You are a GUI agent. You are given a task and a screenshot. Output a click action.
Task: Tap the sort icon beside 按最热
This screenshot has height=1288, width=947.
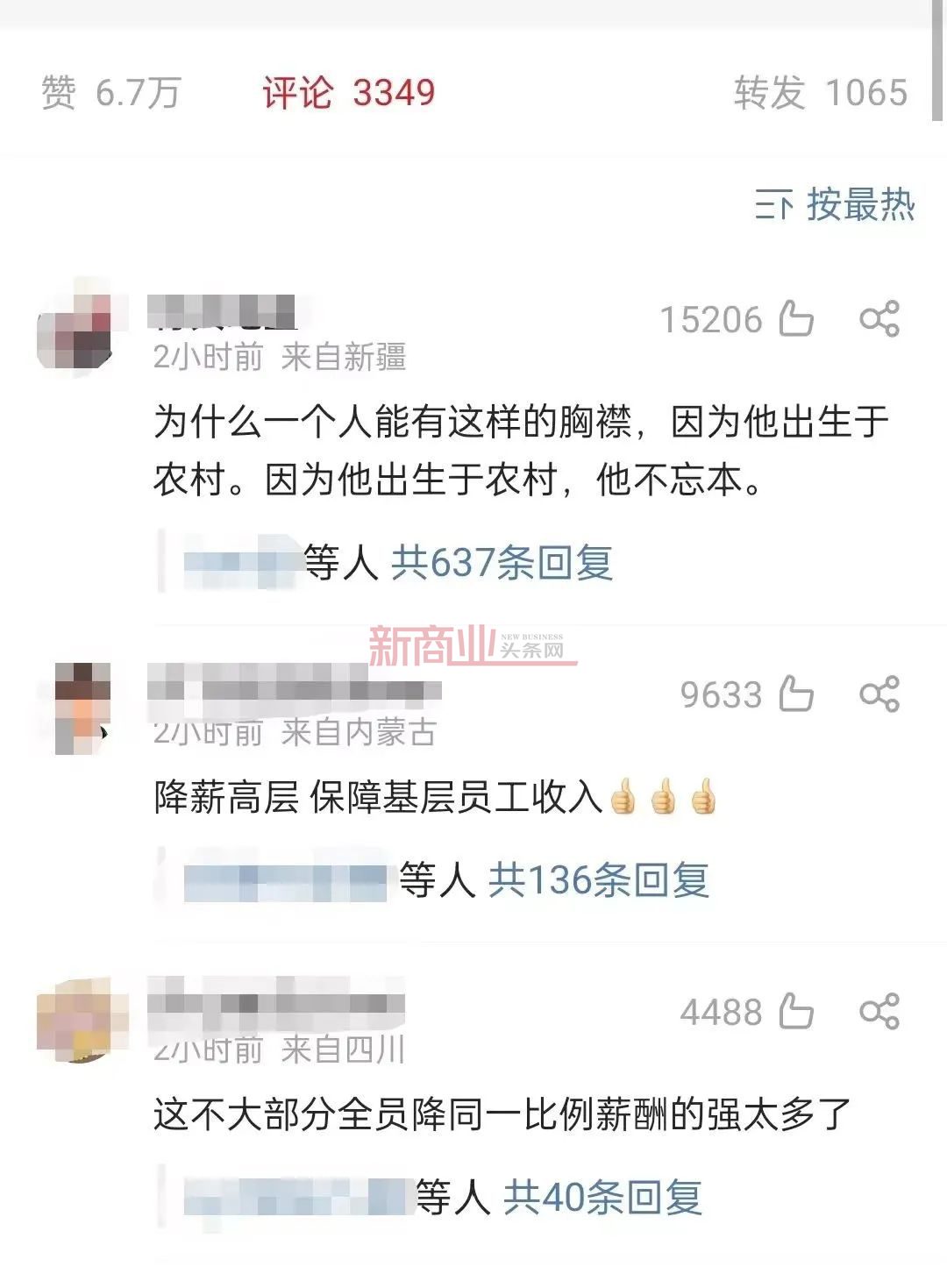[773, 205]
